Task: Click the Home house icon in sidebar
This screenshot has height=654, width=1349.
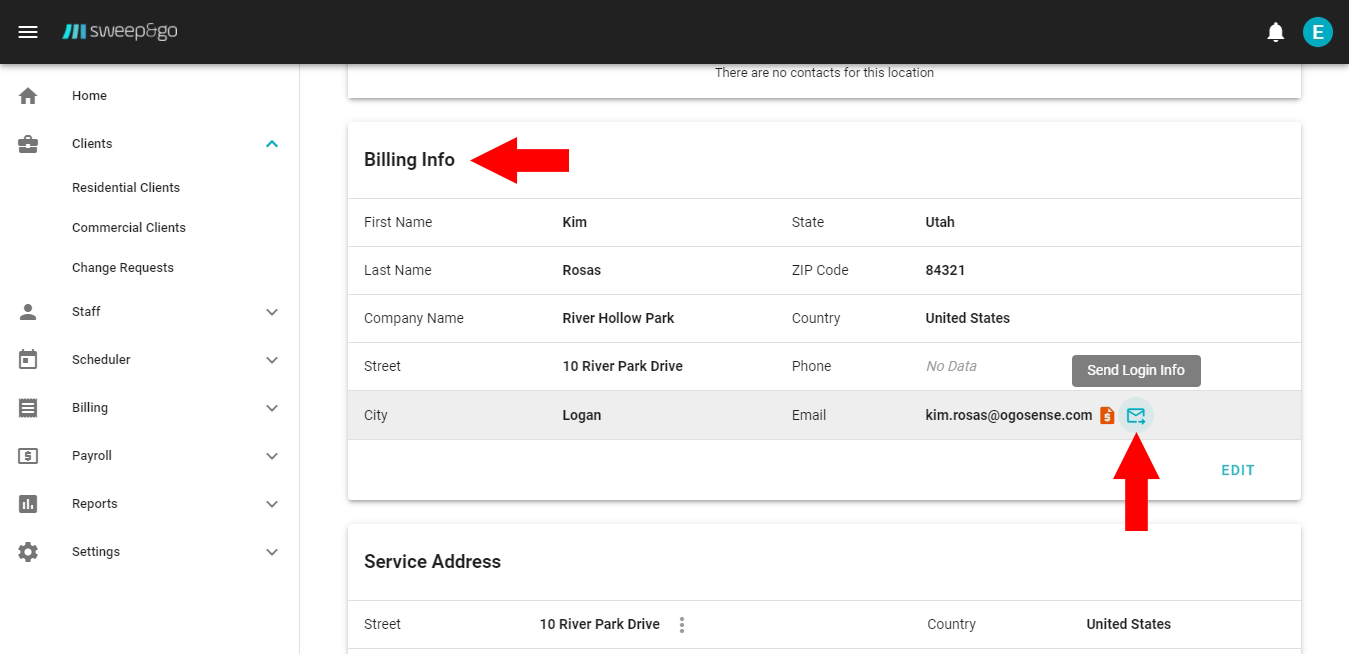Action: click(x=28, y=96)
